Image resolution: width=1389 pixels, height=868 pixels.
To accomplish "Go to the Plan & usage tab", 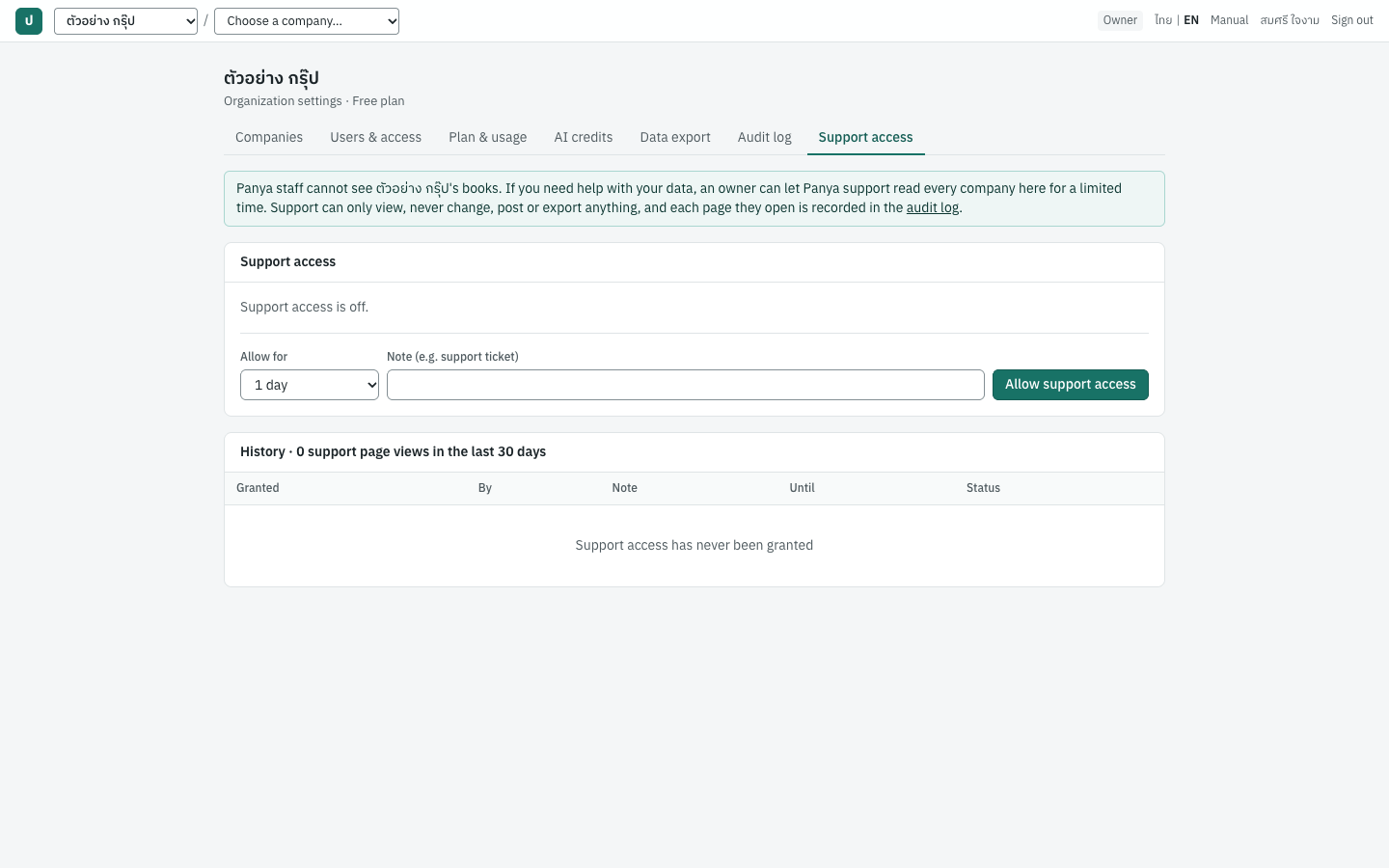I will coord(488,137).
